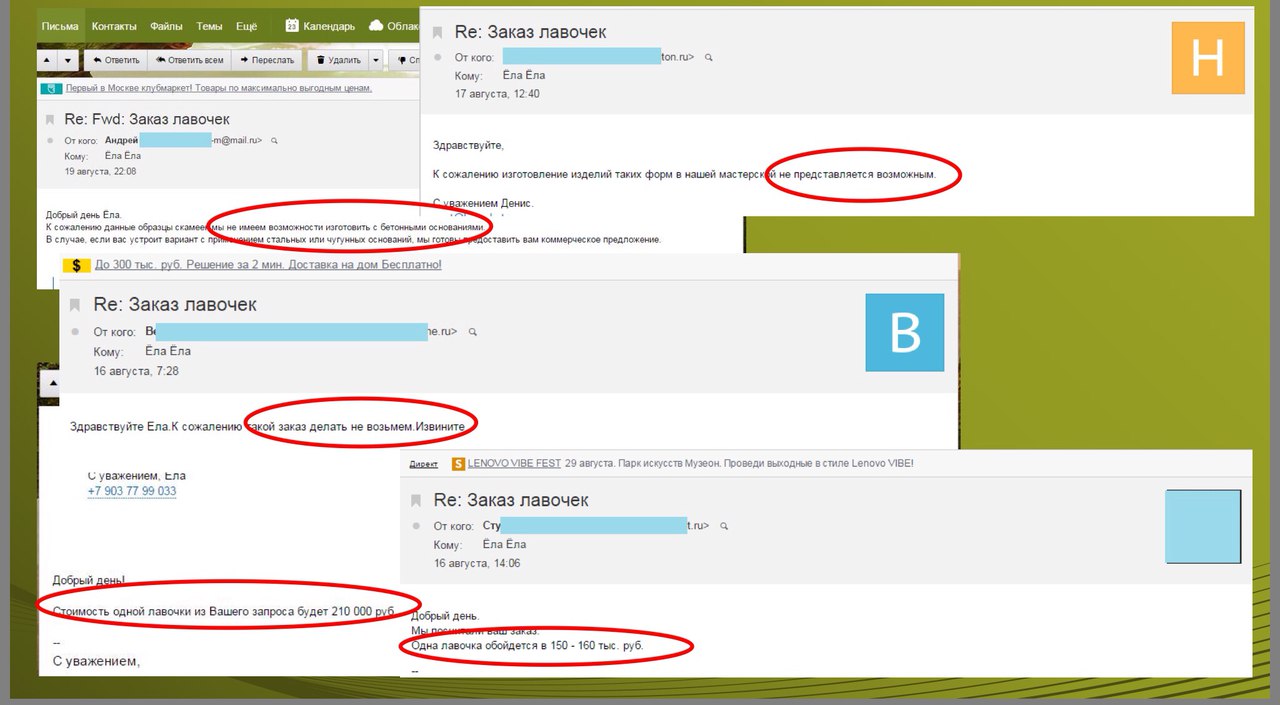1280x705 pixels.
Task: Toggle flag on Re: Fwd: Заказ лавочек email
Action: tap(50, 120)
